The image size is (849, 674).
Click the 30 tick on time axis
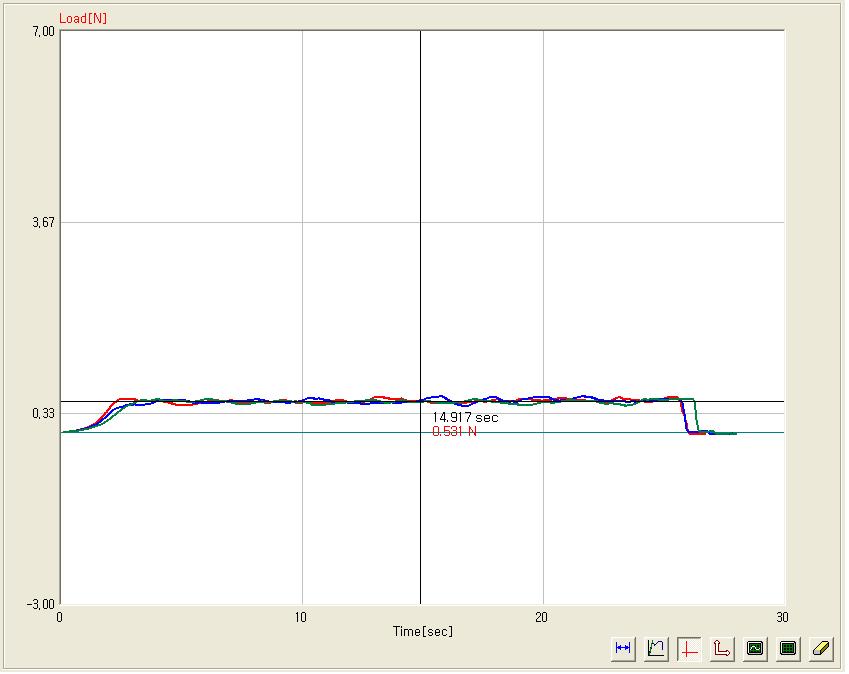[782, 616]
